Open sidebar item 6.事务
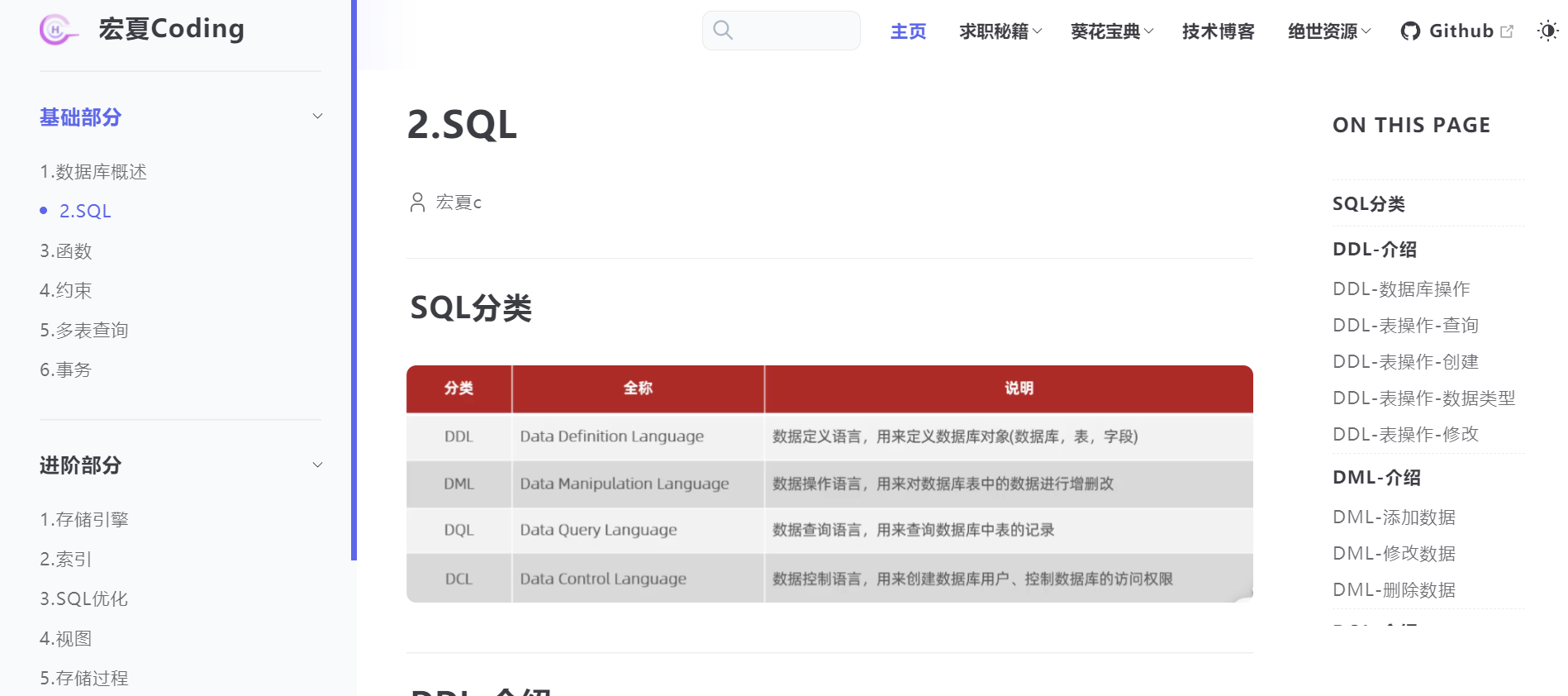This screenshot has height=696, width=1568. [66, 370]
